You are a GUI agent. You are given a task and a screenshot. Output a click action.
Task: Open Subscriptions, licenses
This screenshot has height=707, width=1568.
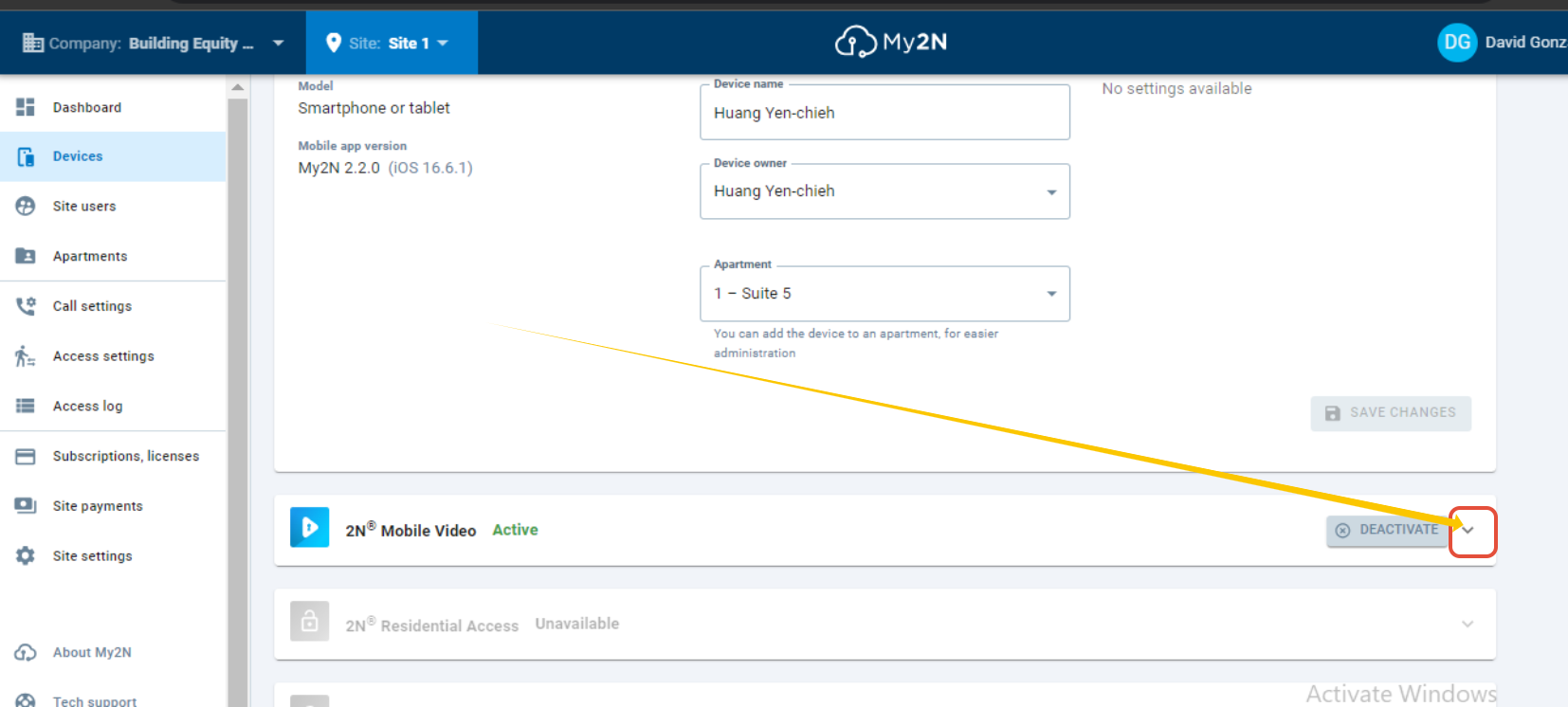click(113, 456)
